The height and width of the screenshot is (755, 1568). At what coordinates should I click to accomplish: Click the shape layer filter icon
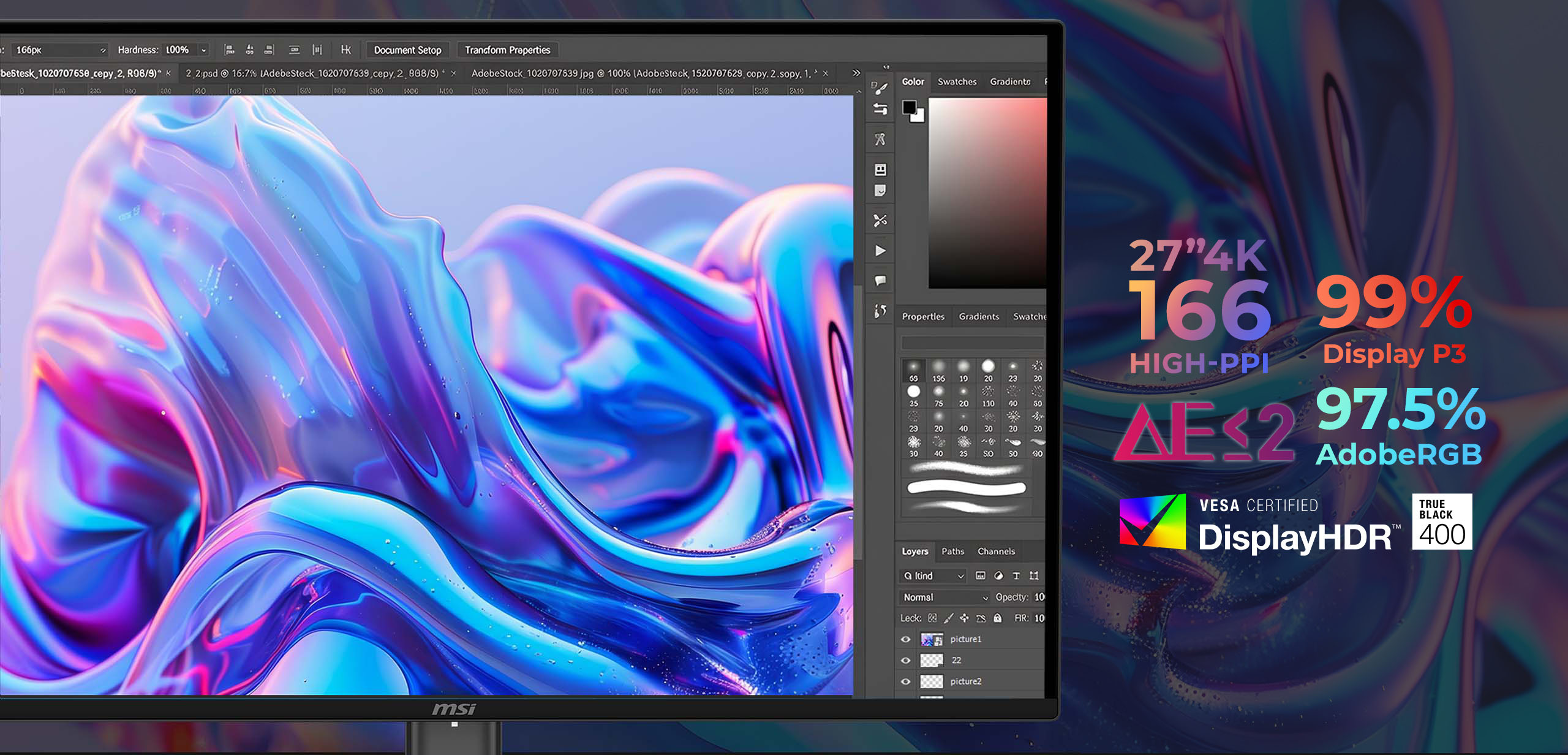click(x=1034, y=575)
